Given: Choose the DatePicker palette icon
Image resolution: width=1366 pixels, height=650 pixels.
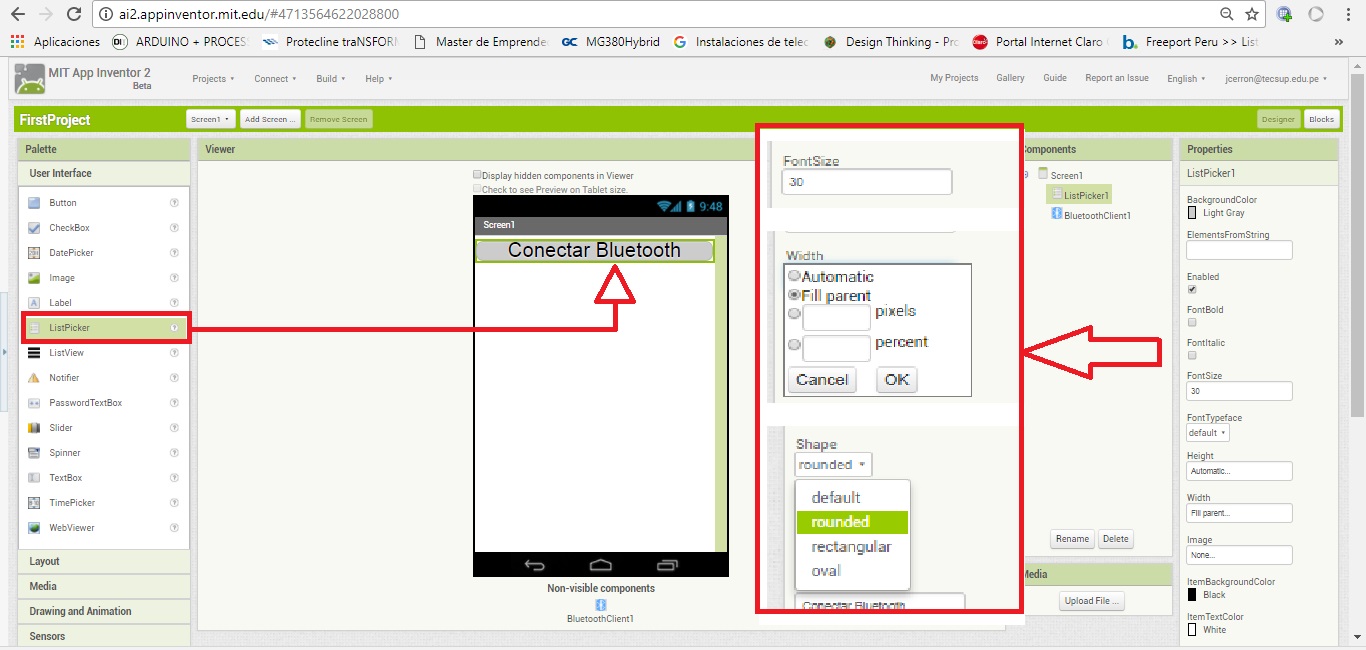Looking at the screenshot, I should [x=34, y=253].
